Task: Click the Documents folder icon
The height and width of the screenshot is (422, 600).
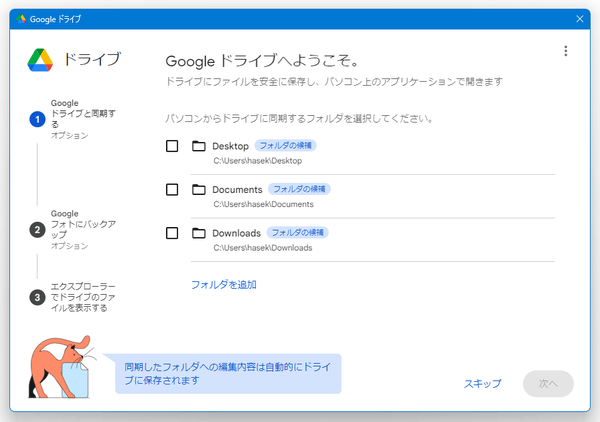Action: (199, 189)
